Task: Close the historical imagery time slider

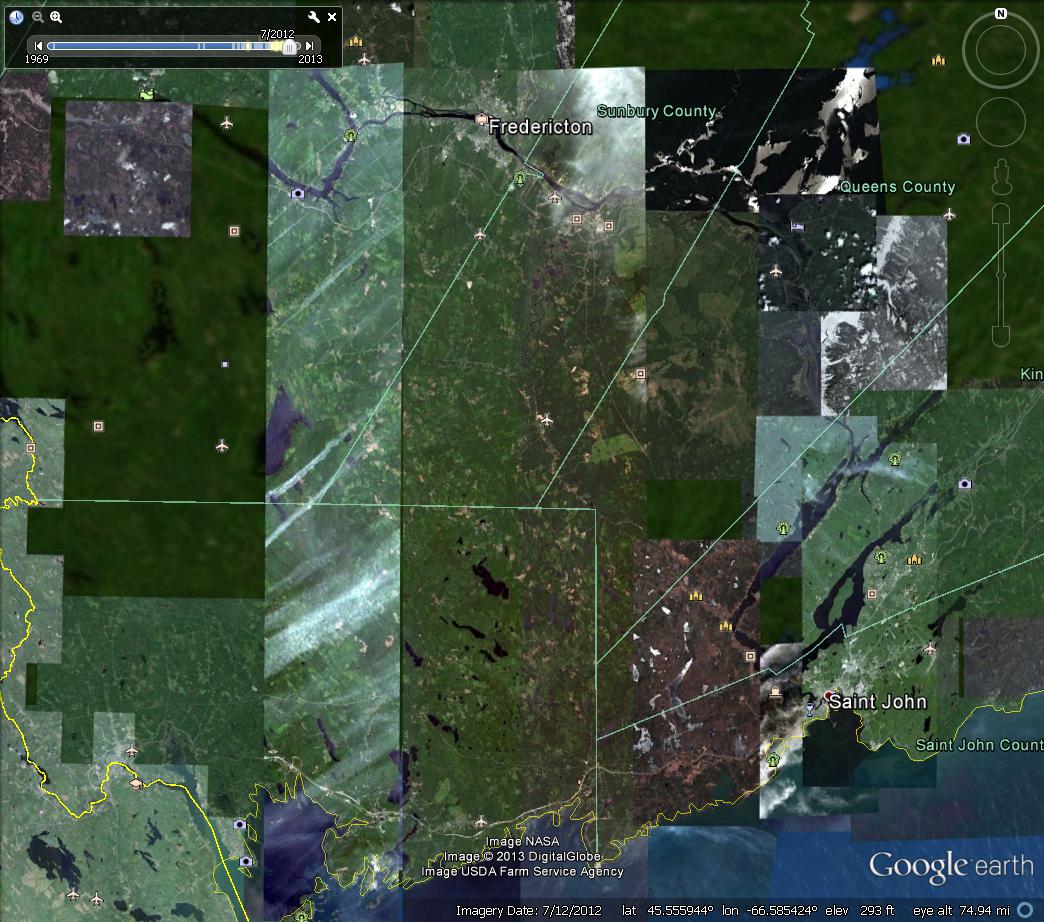Action: coord(332,17)
